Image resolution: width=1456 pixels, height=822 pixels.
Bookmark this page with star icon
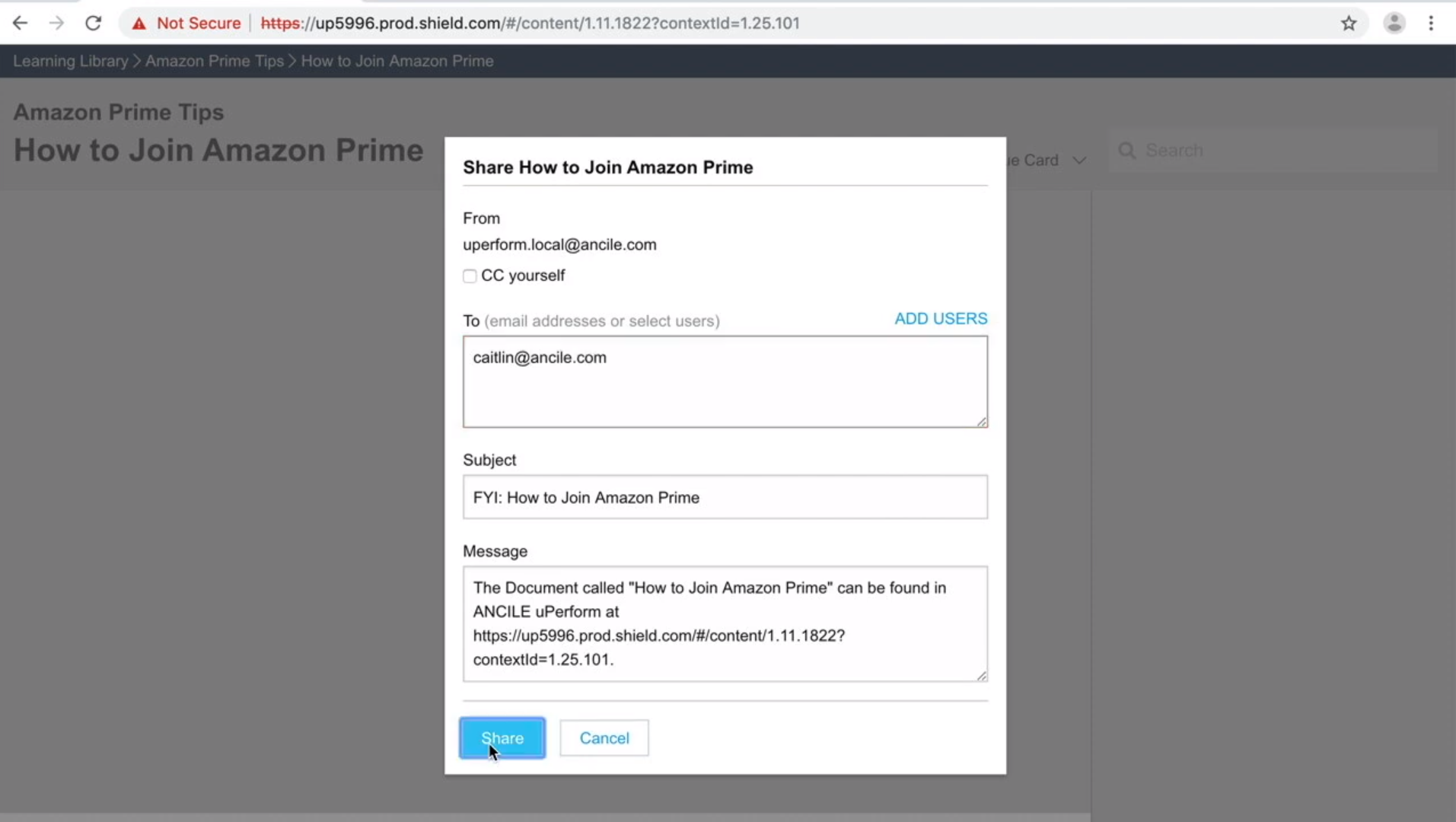tap(1349, 24)
